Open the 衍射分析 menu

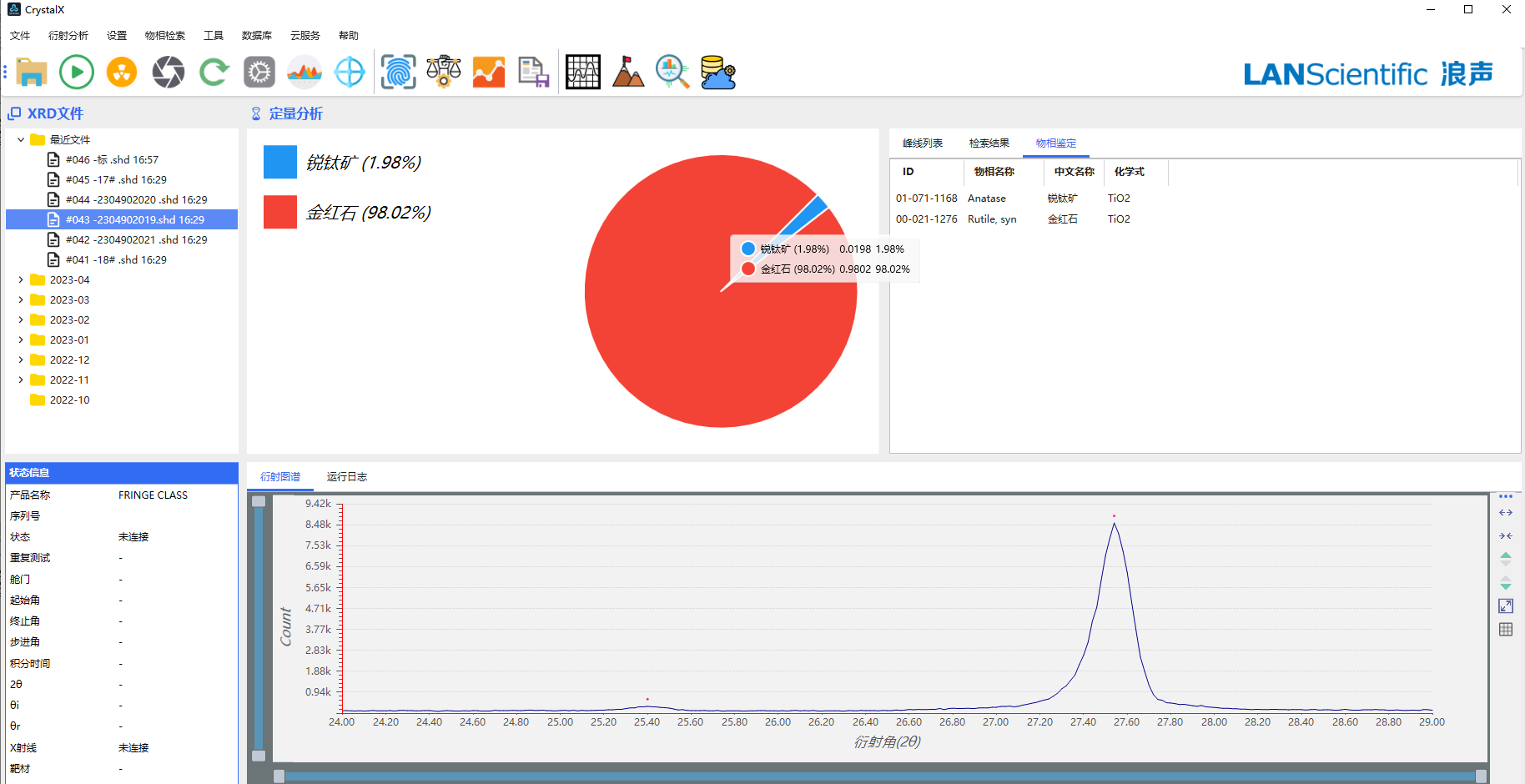pyautogui.click(x=68, y=36)
